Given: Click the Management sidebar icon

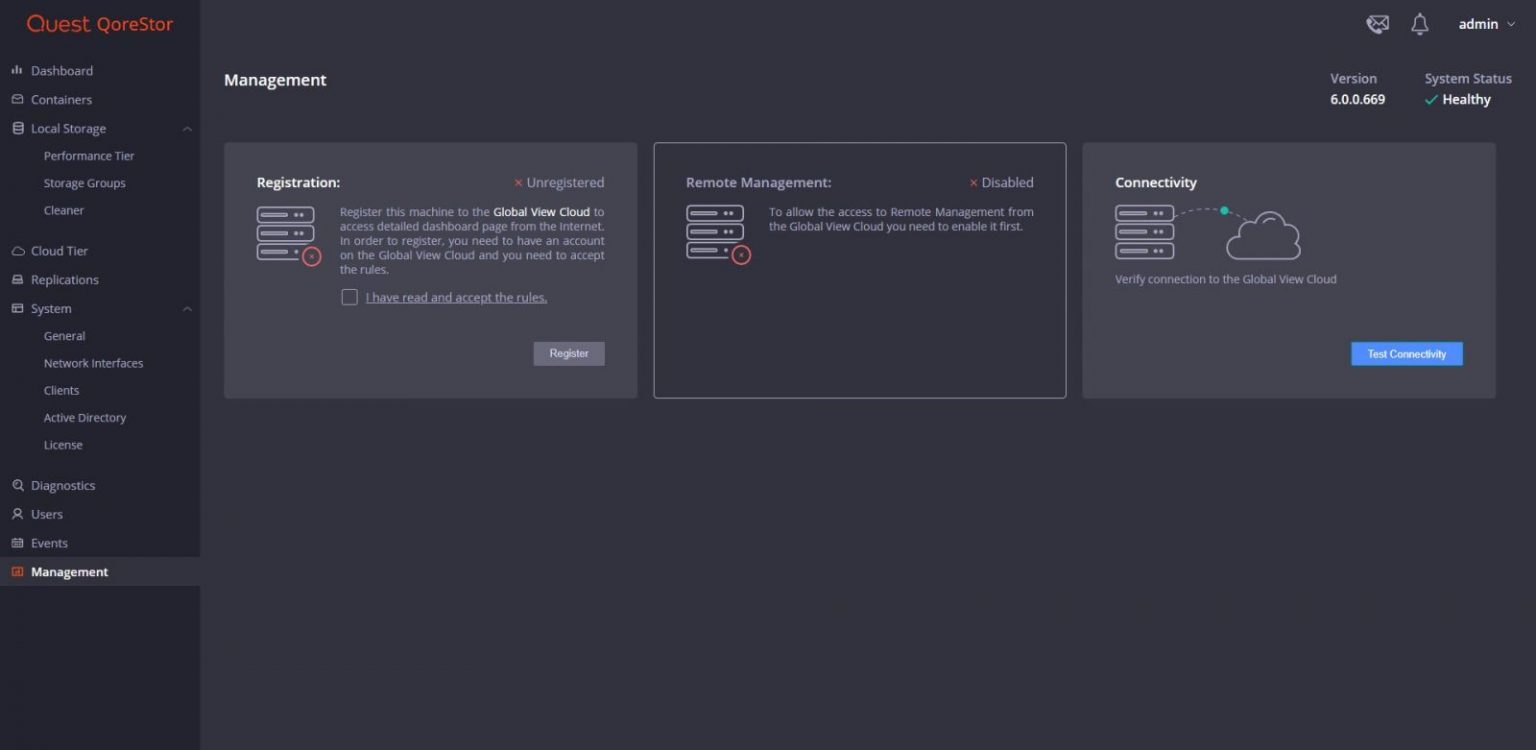Looking at the screenshot, I should (x=17, y=572).
